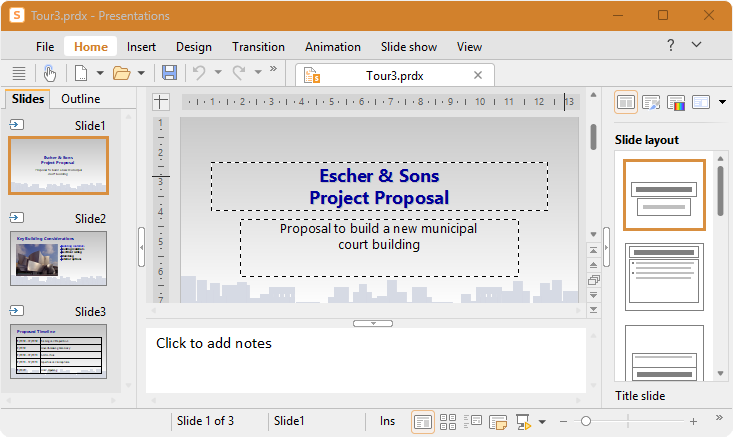Image resolution: width=733 pixels, height=437 pixels.
Task: Click the Undo arrow icon
Action: click(x=200, y=72)
